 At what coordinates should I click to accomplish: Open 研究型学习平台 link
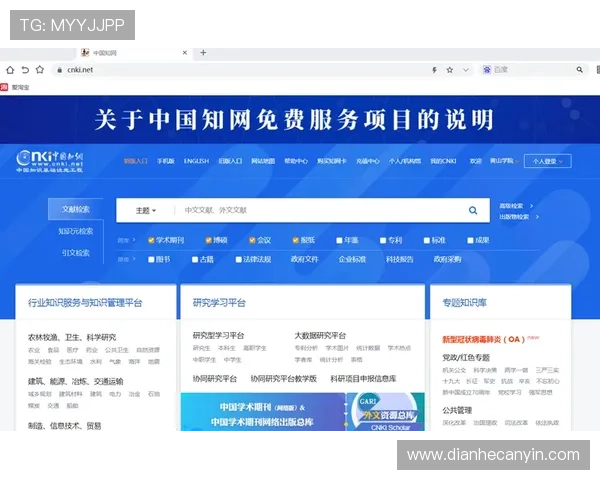tap(218, 336)
